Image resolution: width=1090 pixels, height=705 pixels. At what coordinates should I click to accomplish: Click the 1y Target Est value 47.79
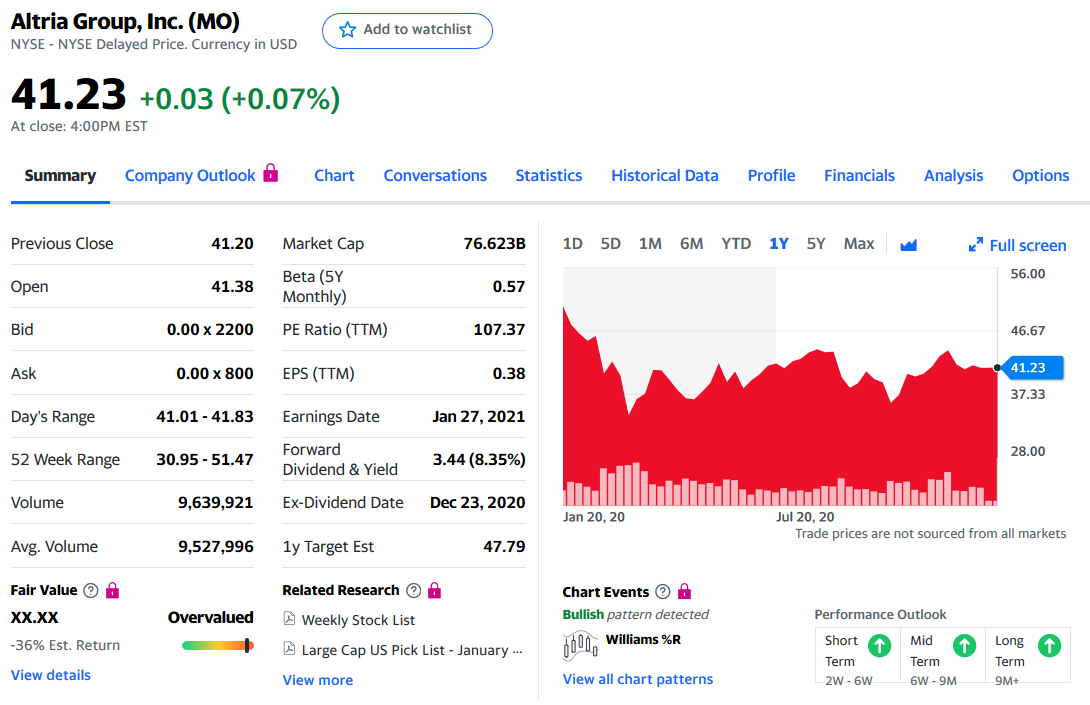tap(504, 546)
